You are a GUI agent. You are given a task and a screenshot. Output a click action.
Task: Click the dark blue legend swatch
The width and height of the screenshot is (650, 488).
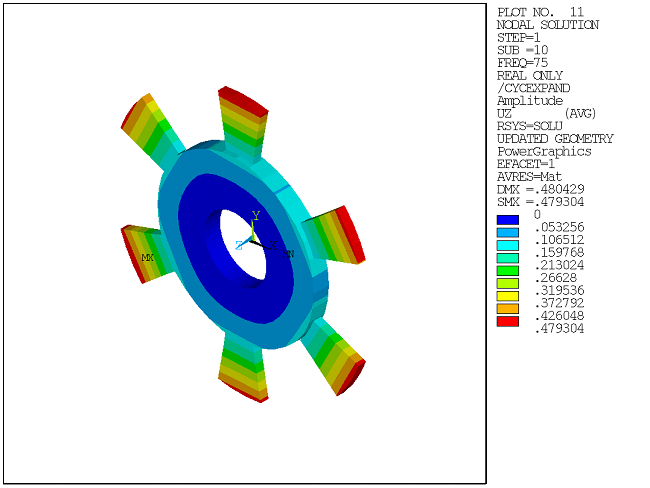coord(508,220)
